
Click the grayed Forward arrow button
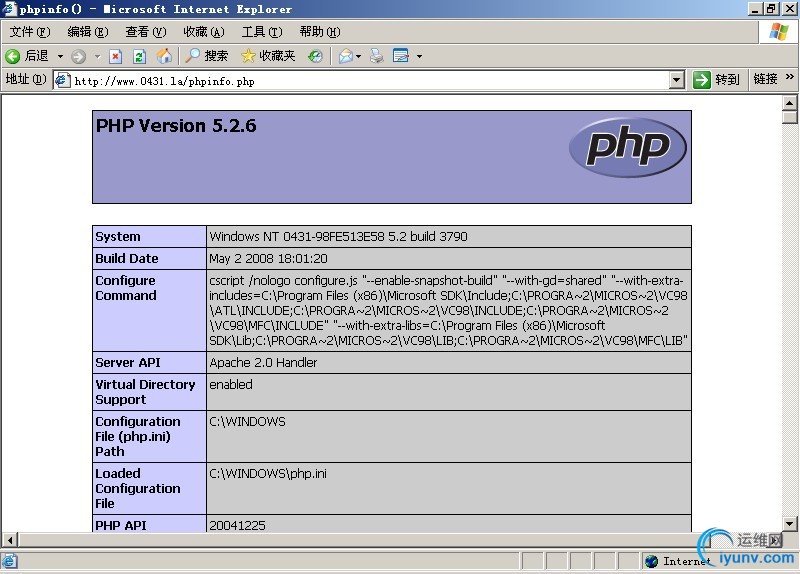click(x=78, y=56)
